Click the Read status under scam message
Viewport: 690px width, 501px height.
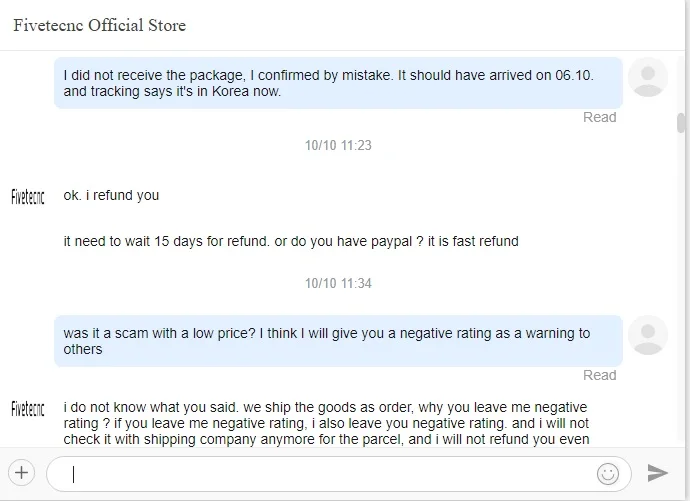599,375
